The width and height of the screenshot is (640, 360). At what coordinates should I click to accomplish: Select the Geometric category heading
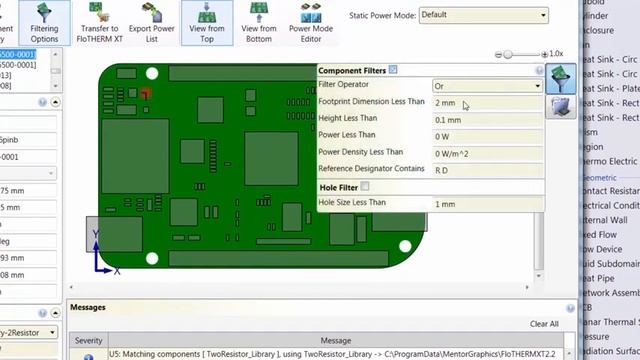[600, 178]
